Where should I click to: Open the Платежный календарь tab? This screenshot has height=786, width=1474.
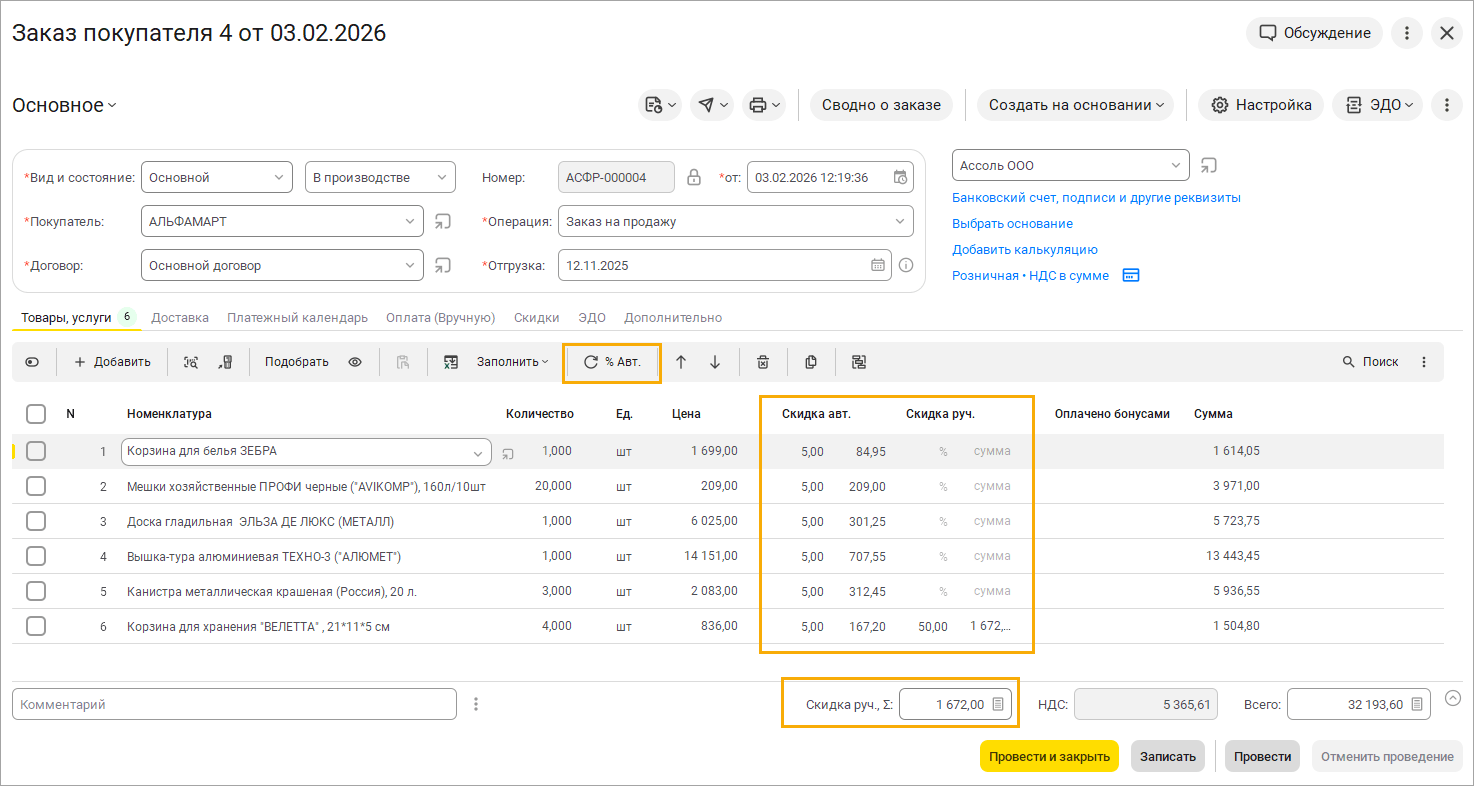tap(297, 318)
